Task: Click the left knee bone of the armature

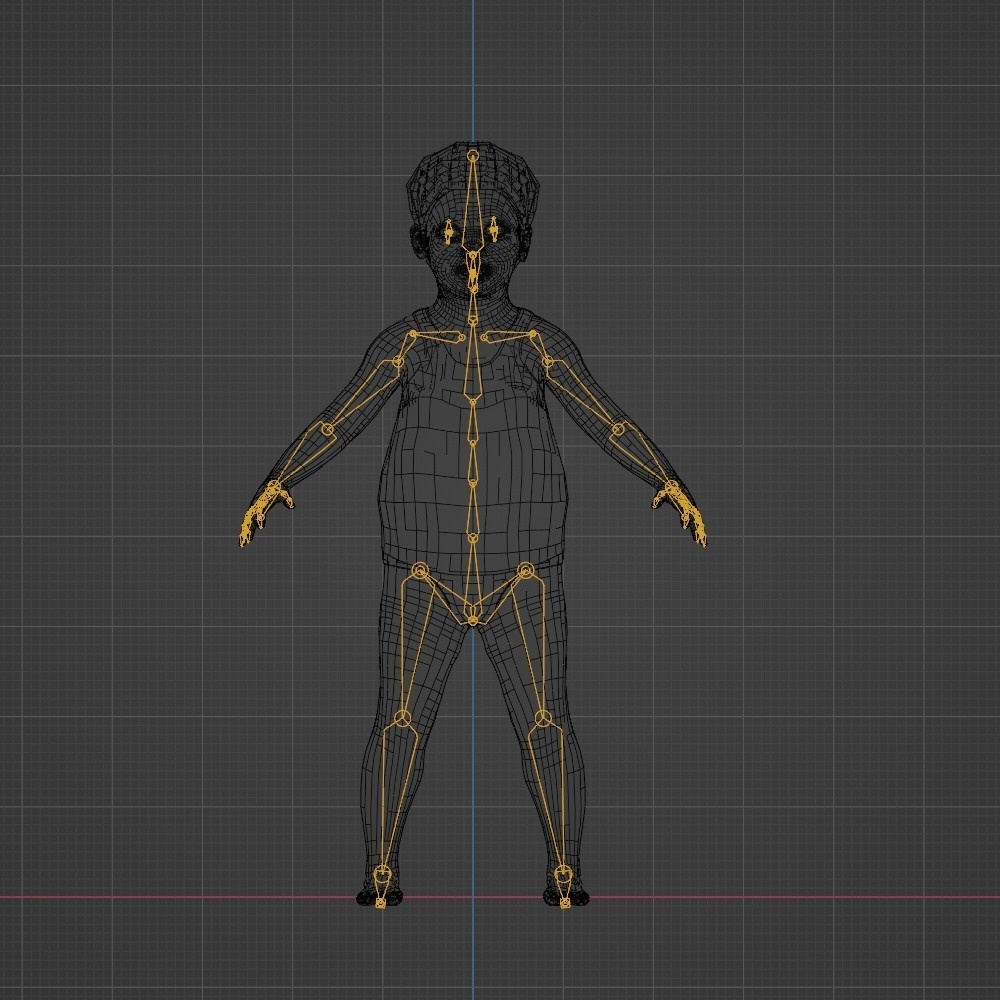Action: [403, 718]
